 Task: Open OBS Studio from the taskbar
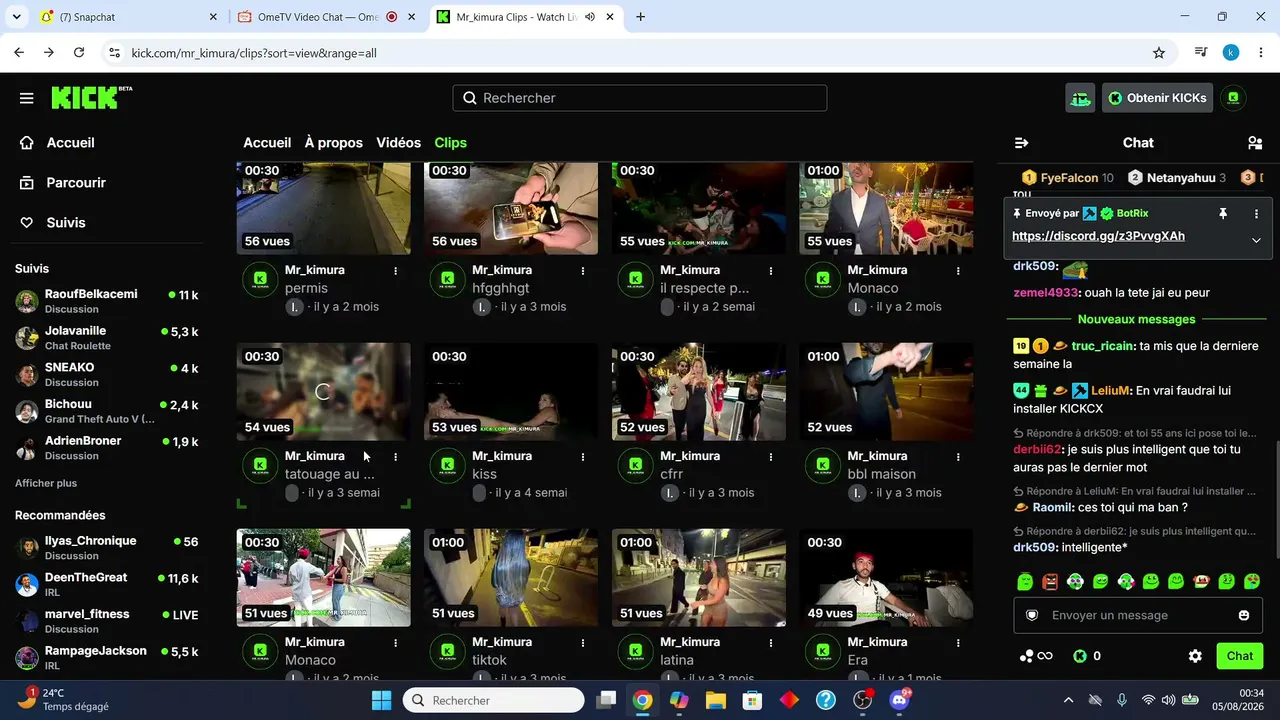pyautogui.click(x=863, y=700)
